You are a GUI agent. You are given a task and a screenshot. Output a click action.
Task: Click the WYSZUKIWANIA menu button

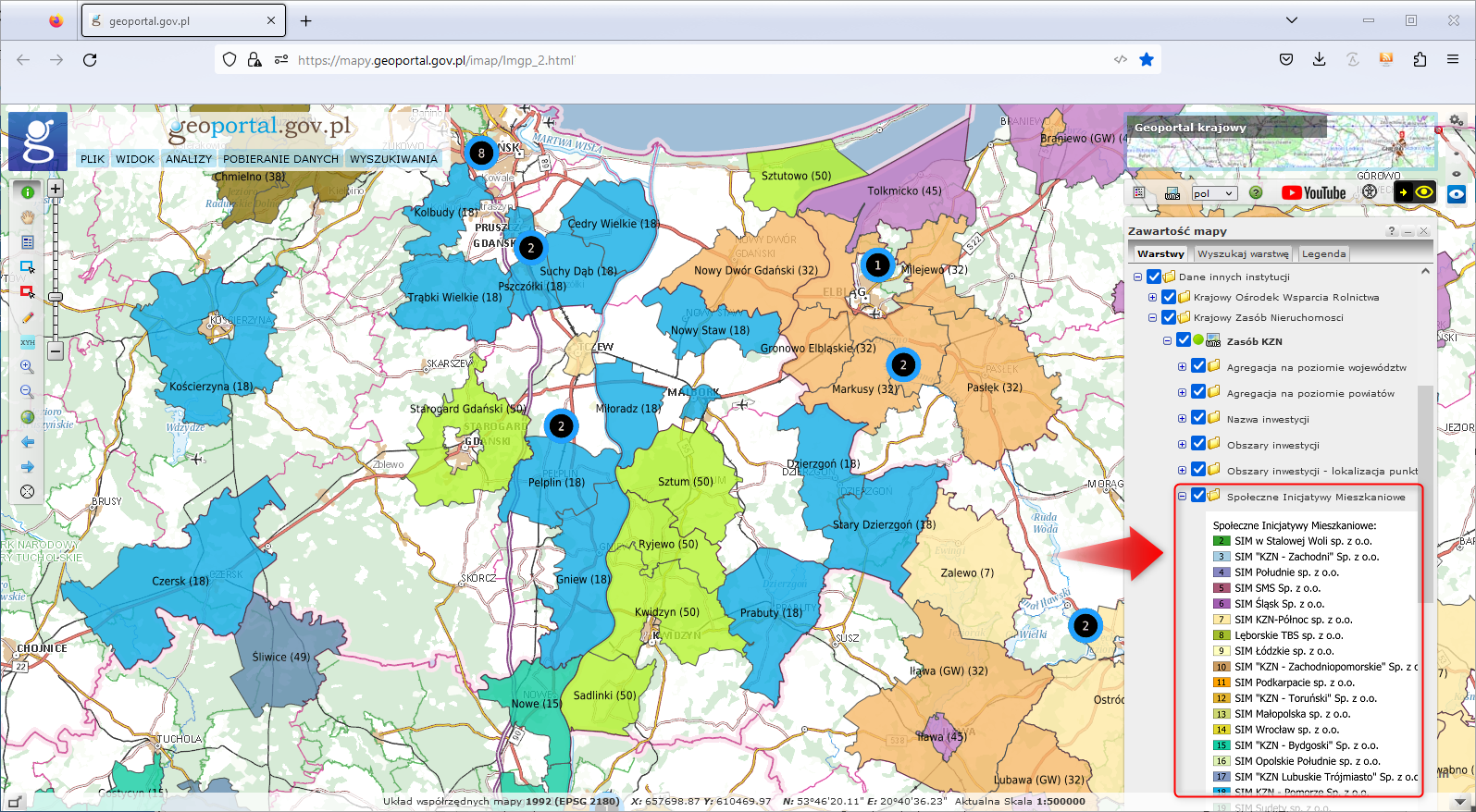(393, 159)
